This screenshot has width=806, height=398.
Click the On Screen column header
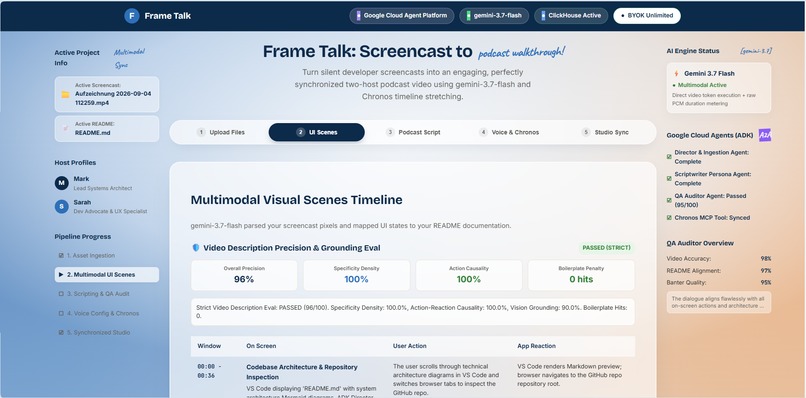[x=261, y=346]
